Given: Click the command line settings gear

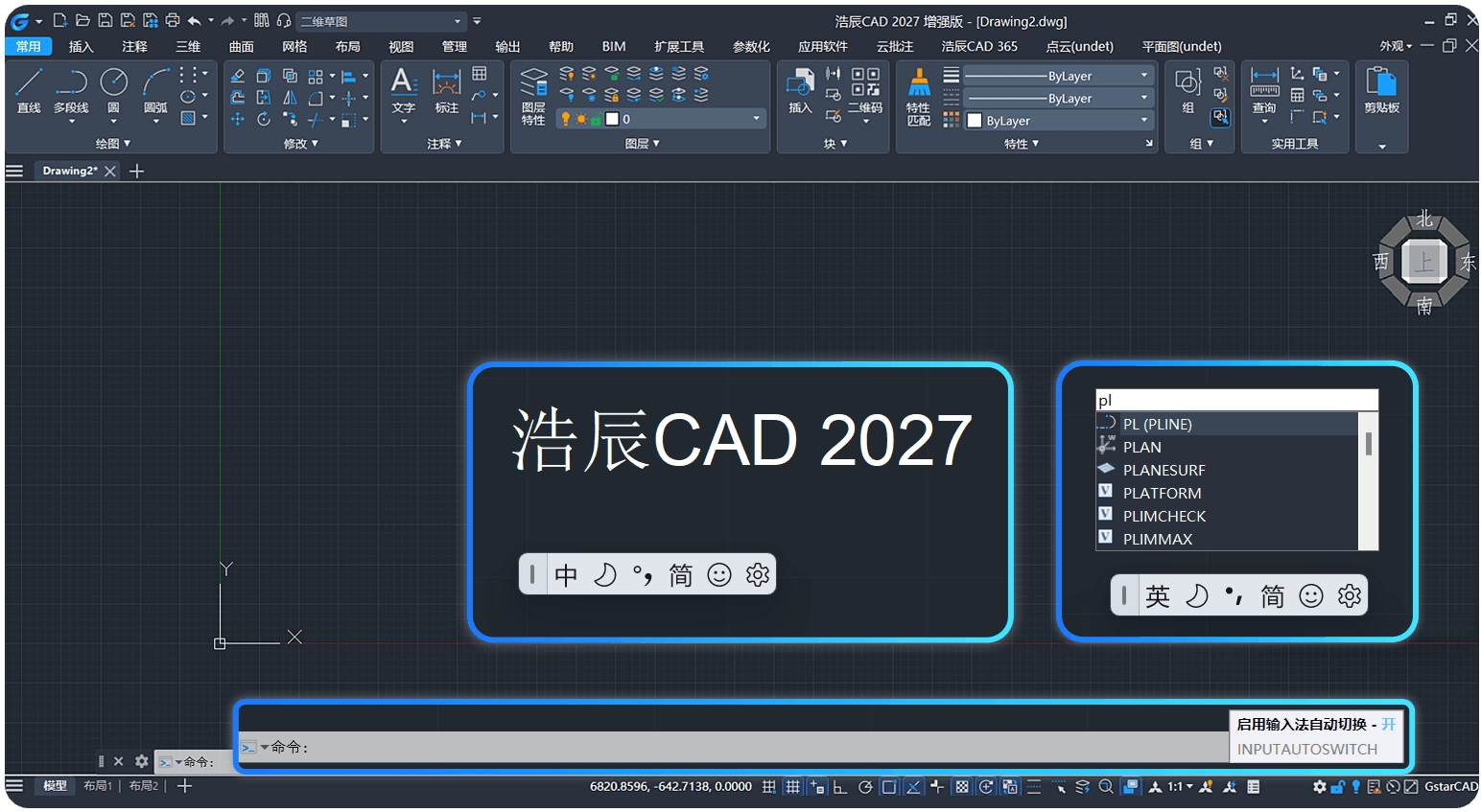Looking at the screenshot, I should [x=142, y=761].
